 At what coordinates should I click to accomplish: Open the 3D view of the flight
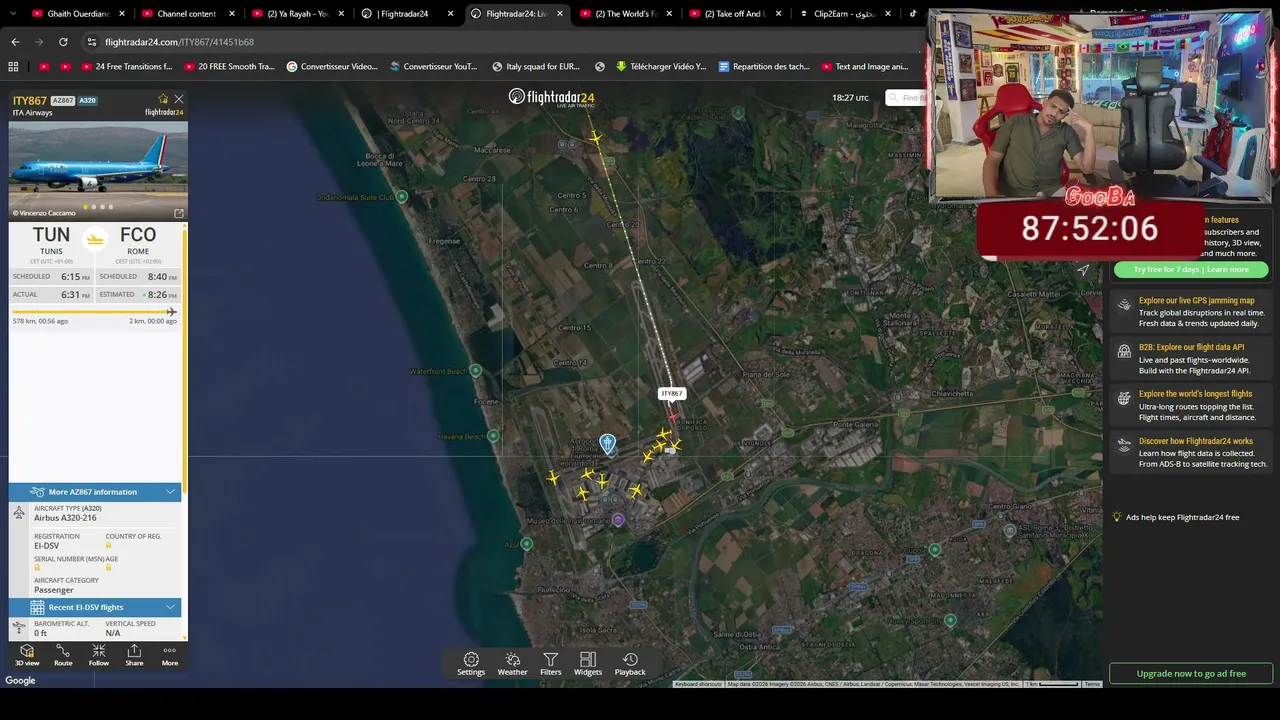pos(27,655)
